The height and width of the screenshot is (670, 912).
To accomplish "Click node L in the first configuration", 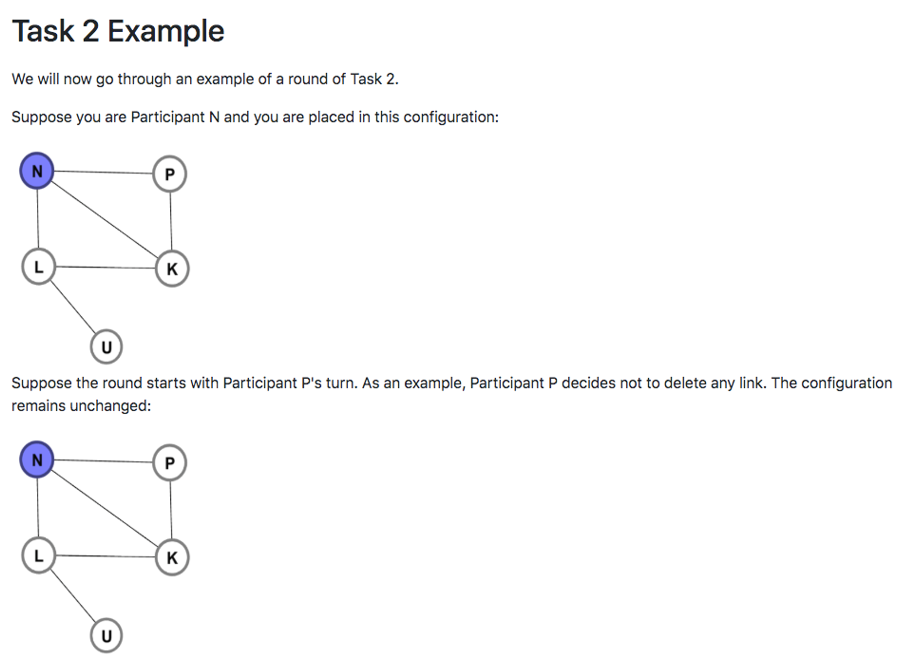I will (38, 267).
